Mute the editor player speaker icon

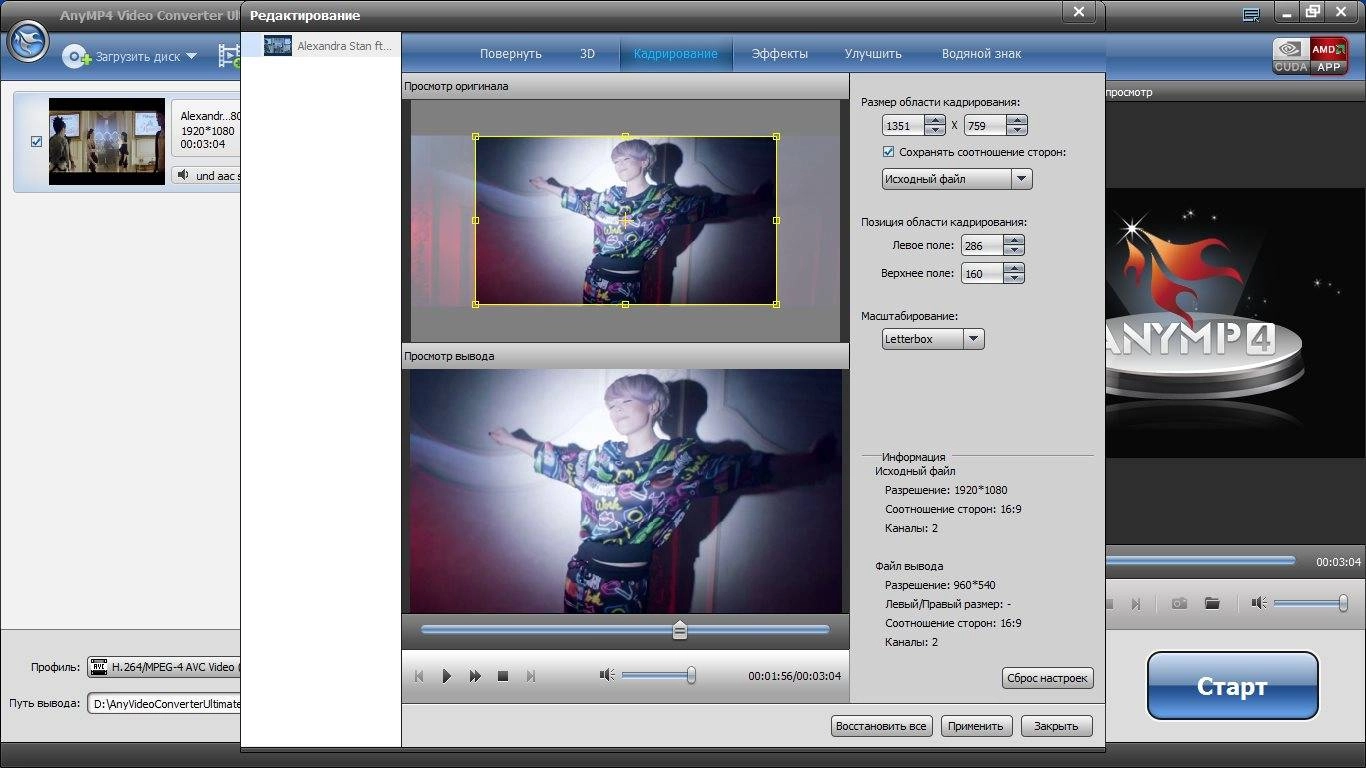point(606,675)
